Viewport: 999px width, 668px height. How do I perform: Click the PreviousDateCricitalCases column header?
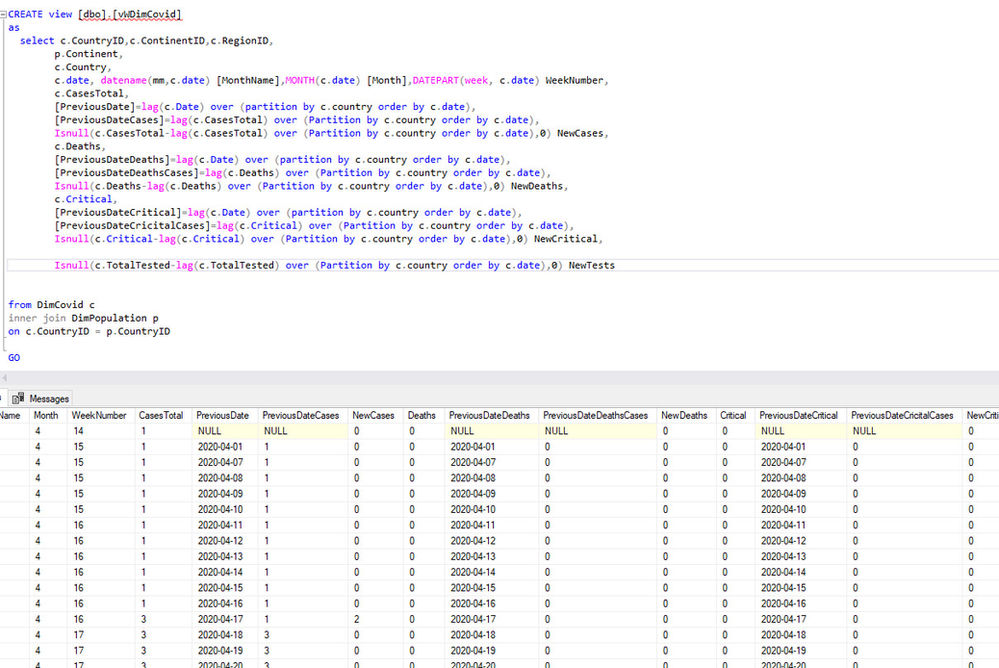pyautogui.click(x=902, y=415)
